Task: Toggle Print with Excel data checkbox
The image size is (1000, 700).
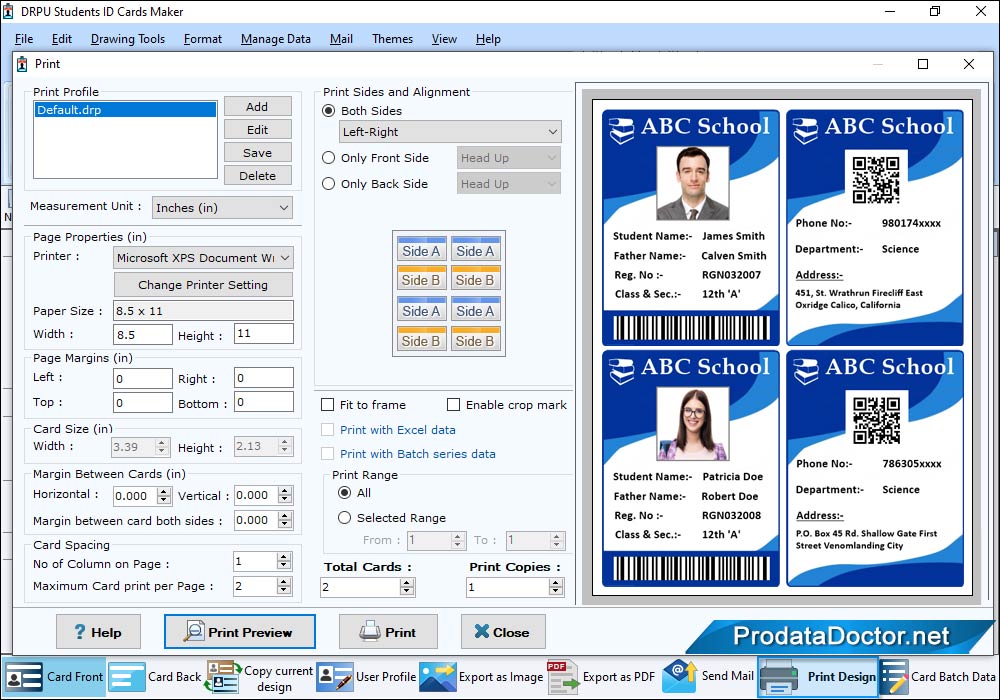Action: (x=328, y=430)
